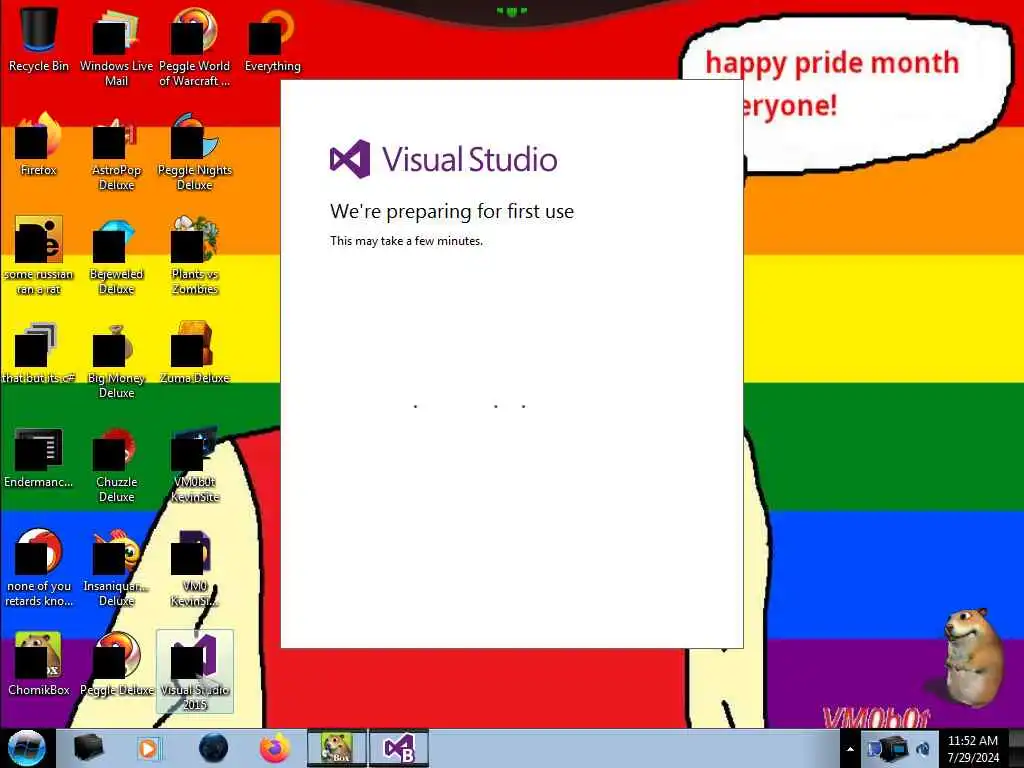Select the Zuma Deluxe desktop icon

pyautogui.click(x=195, y=353)
